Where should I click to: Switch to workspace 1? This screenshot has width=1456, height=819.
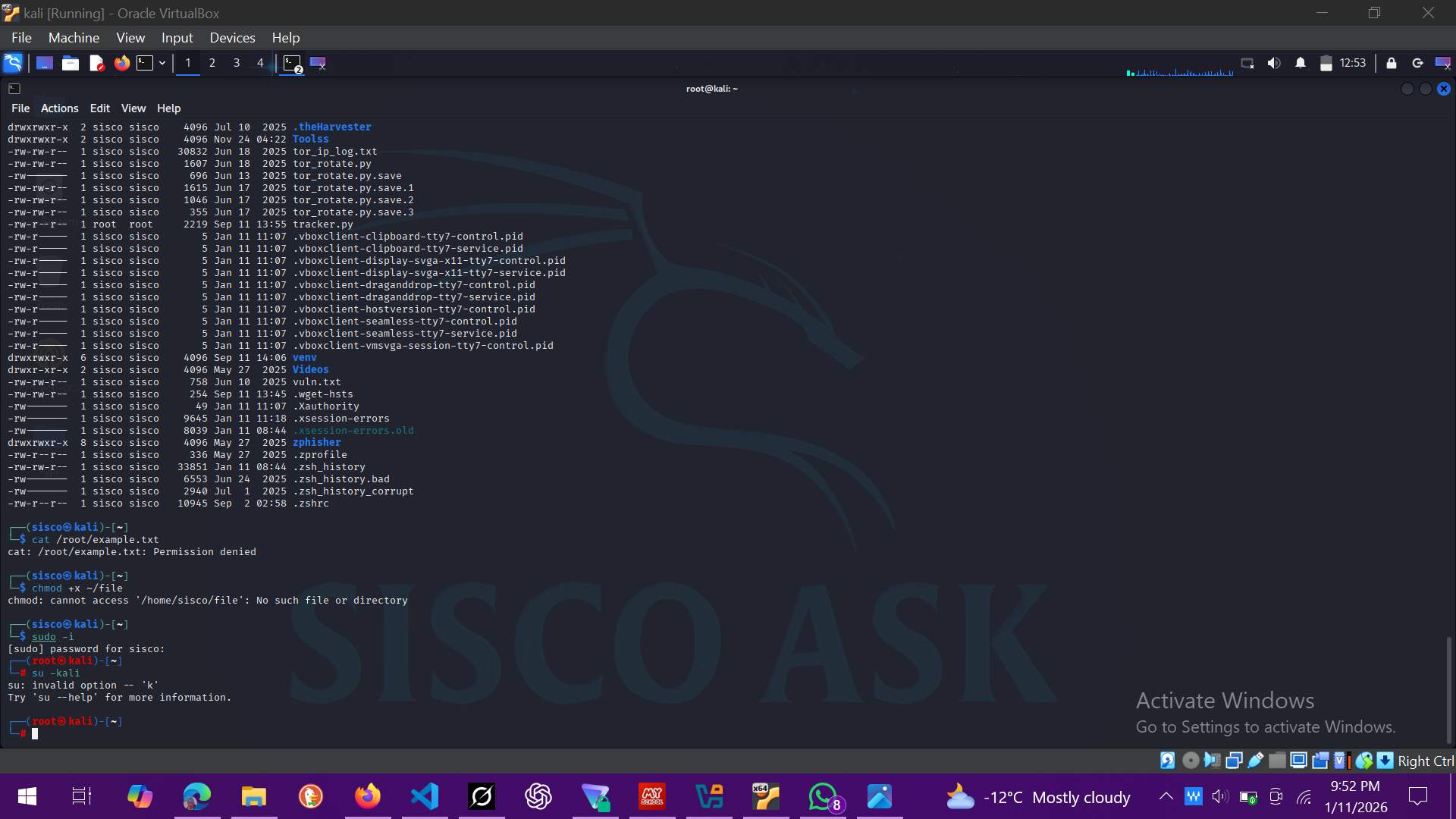[x=188, y=63]
